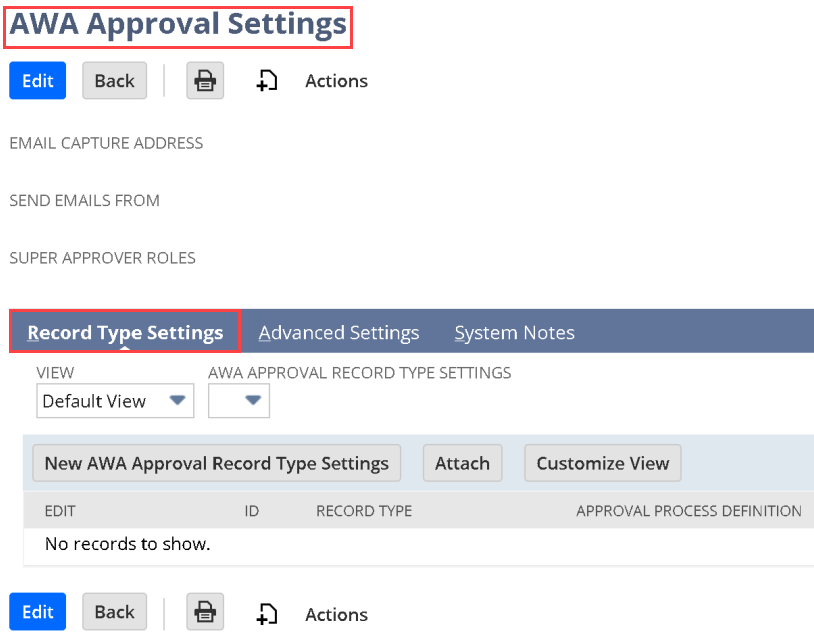The height and width of the screenshot is (635, 814).
Task: Open Customize View for the sublist
Action: [602, 463]
